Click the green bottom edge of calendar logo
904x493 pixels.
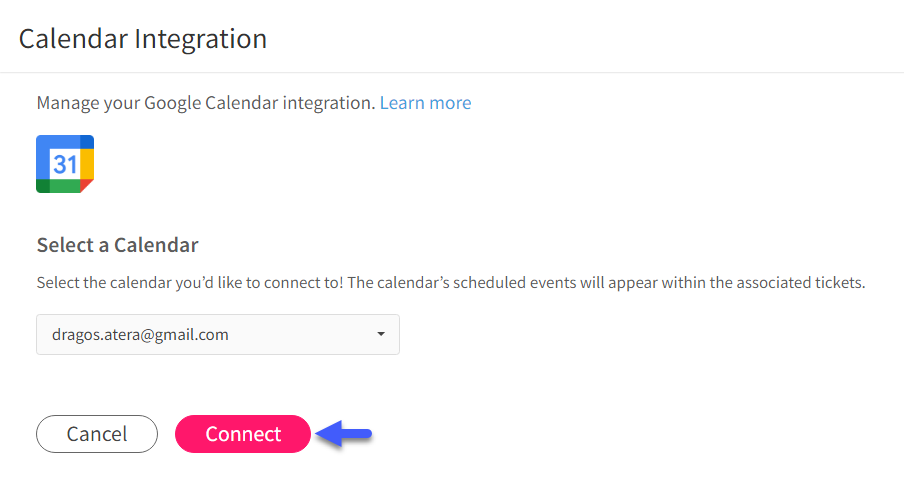[x=65, y=186]
